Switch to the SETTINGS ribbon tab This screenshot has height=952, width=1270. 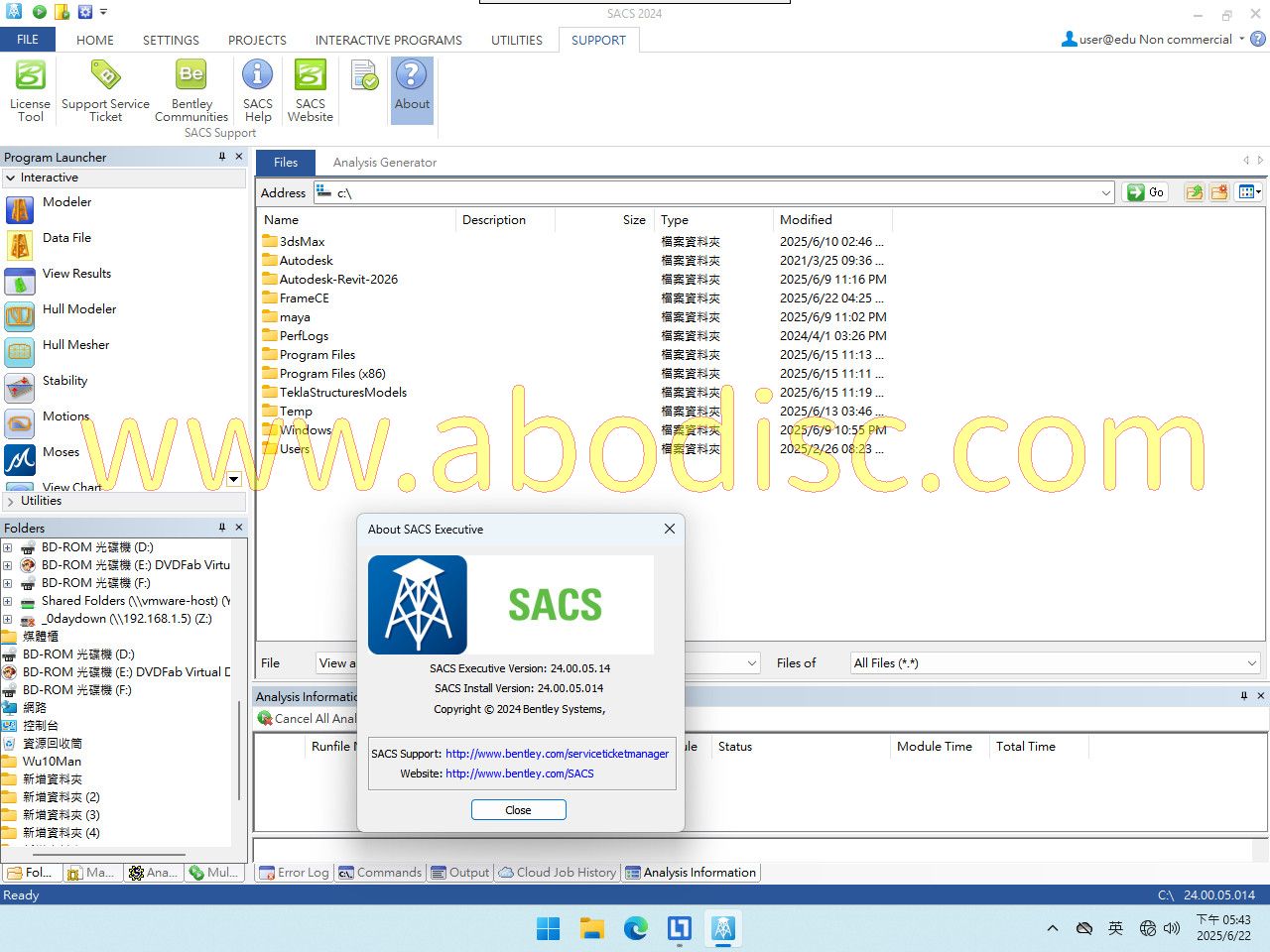pyautogui.click(x=171, y=41)
